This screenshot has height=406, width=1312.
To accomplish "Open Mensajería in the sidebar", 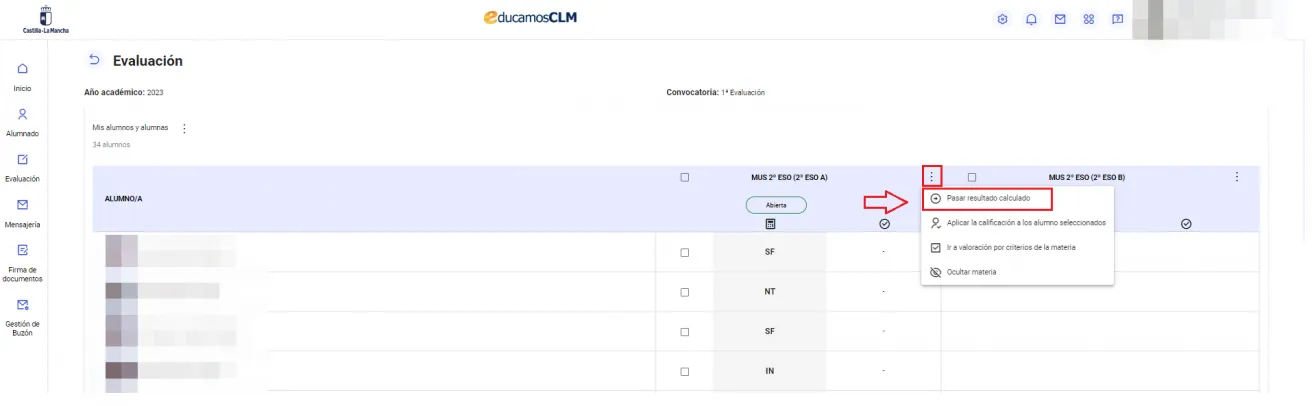I will click(22, 214).
